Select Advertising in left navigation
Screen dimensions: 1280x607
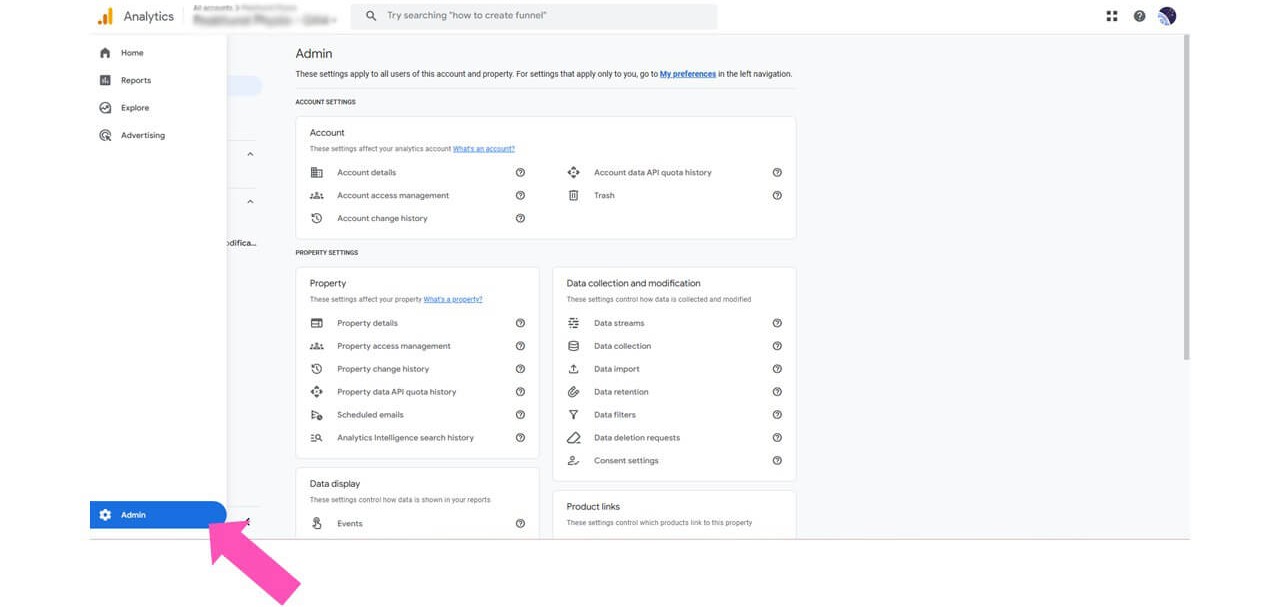(x=142, y=136)
